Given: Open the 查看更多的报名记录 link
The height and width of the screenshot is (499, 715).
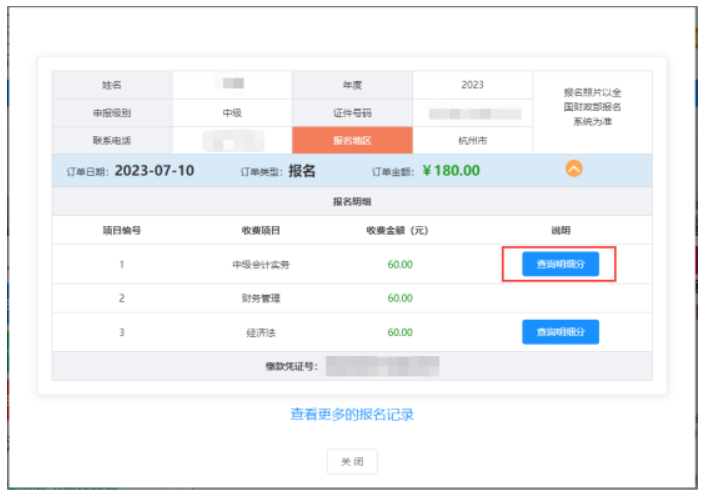Looking at the screenshot, I should point(352,414).
